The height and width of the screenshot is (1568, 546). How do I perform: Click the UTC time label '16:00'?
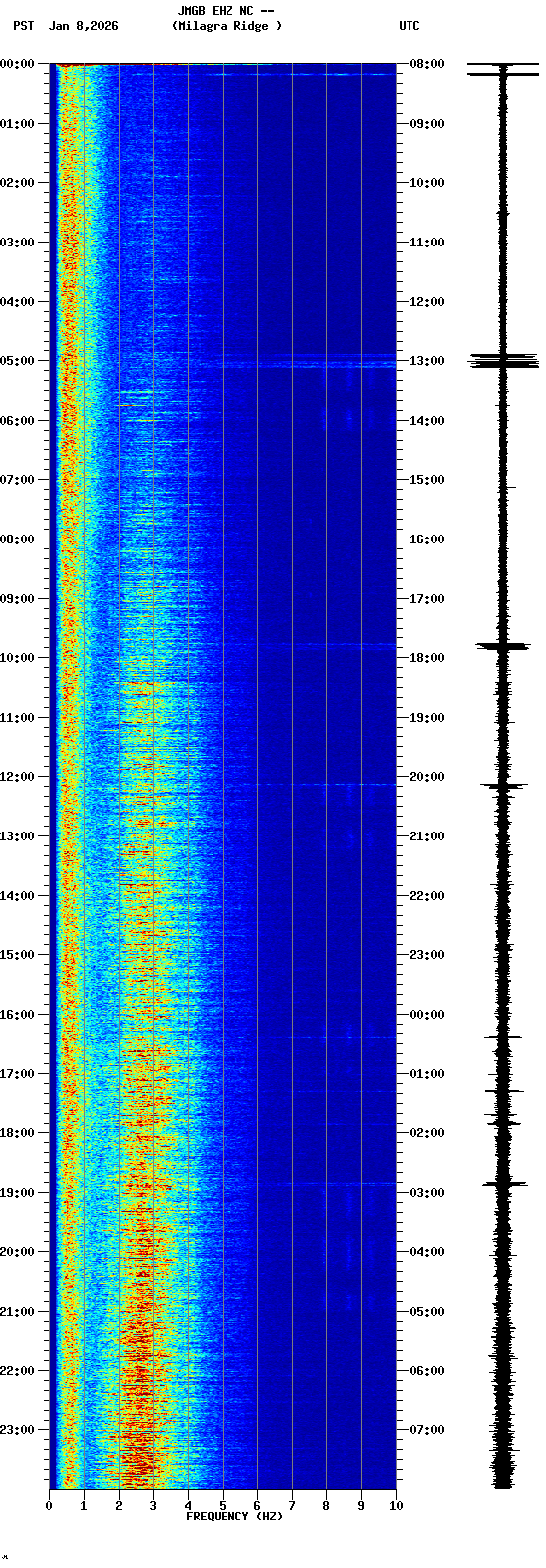coord(427,539)
